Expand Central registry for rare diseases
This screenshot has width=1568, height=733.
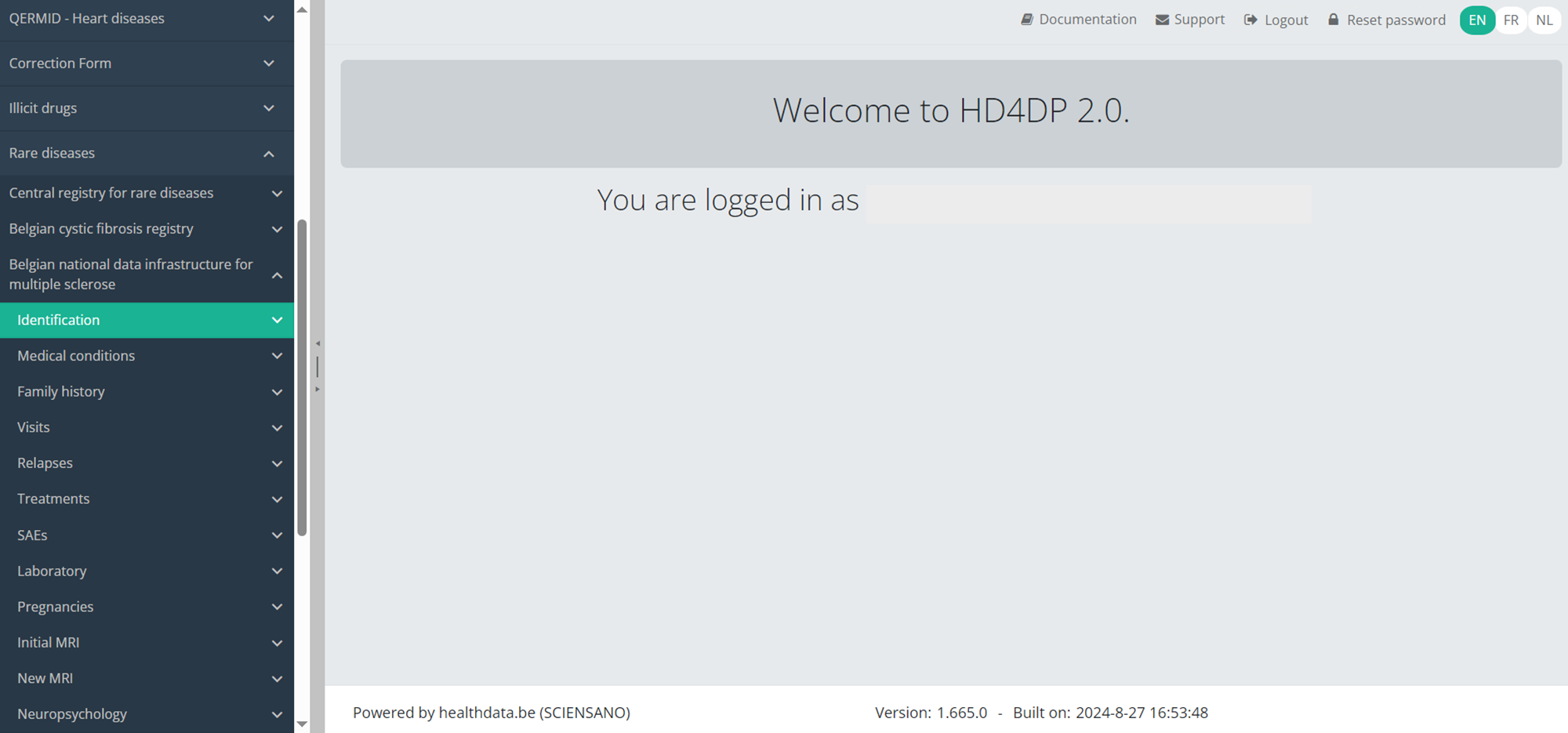coord(277,194)
